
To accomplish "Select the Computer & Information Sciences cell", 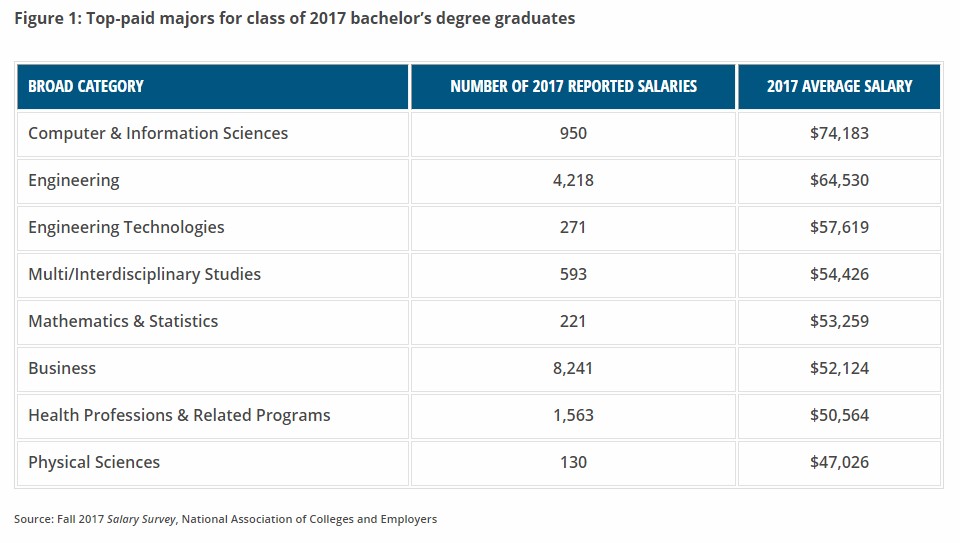I will pyautogui.click(x=158, y=133).
